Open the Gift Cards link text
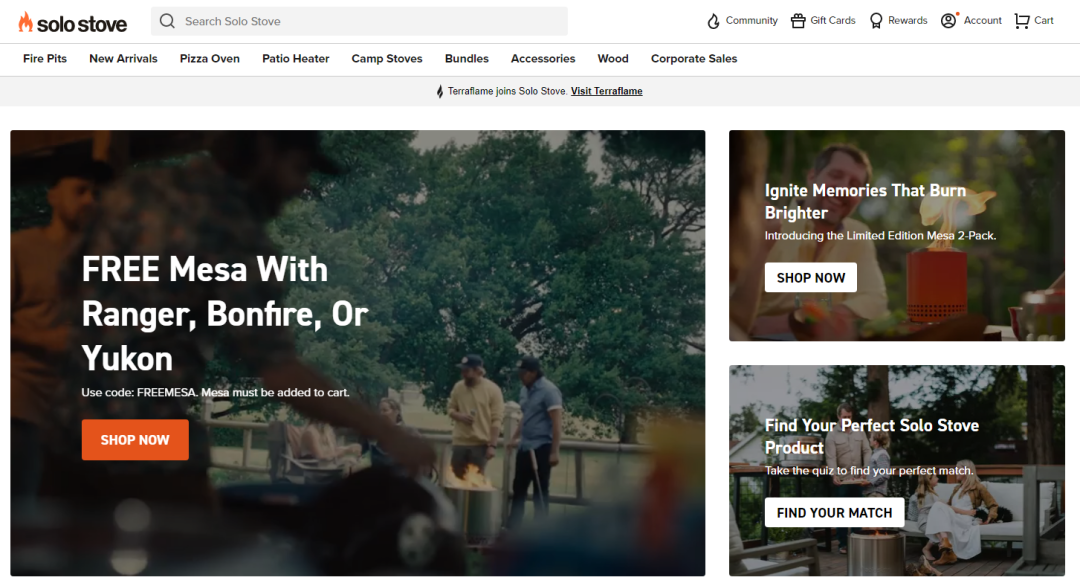Screen dimensions: 1080x583 (x=833, y=21)
